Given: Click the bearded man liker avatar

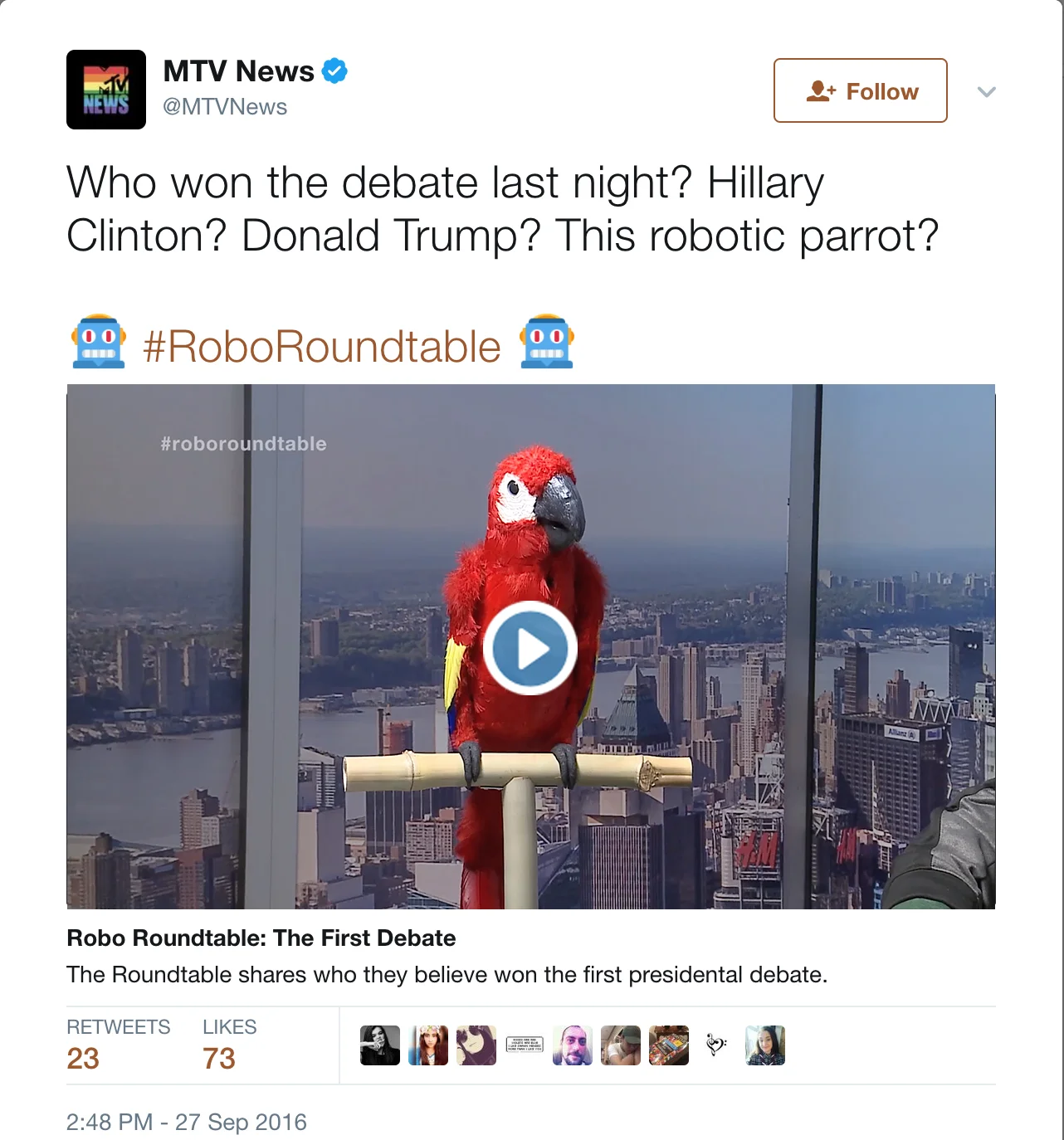Looking at the screenshot, I should point(573,1045).
